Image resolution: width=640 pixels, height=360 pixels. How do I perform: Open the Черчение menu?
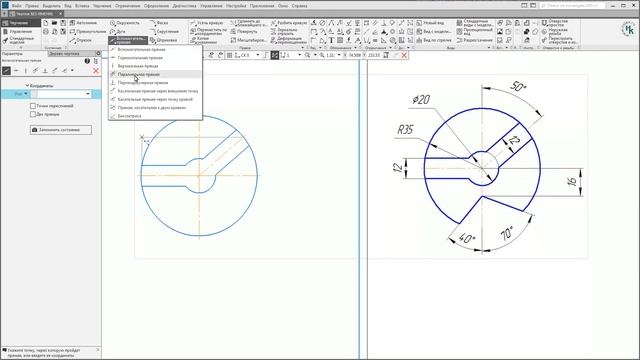point(102,6)
